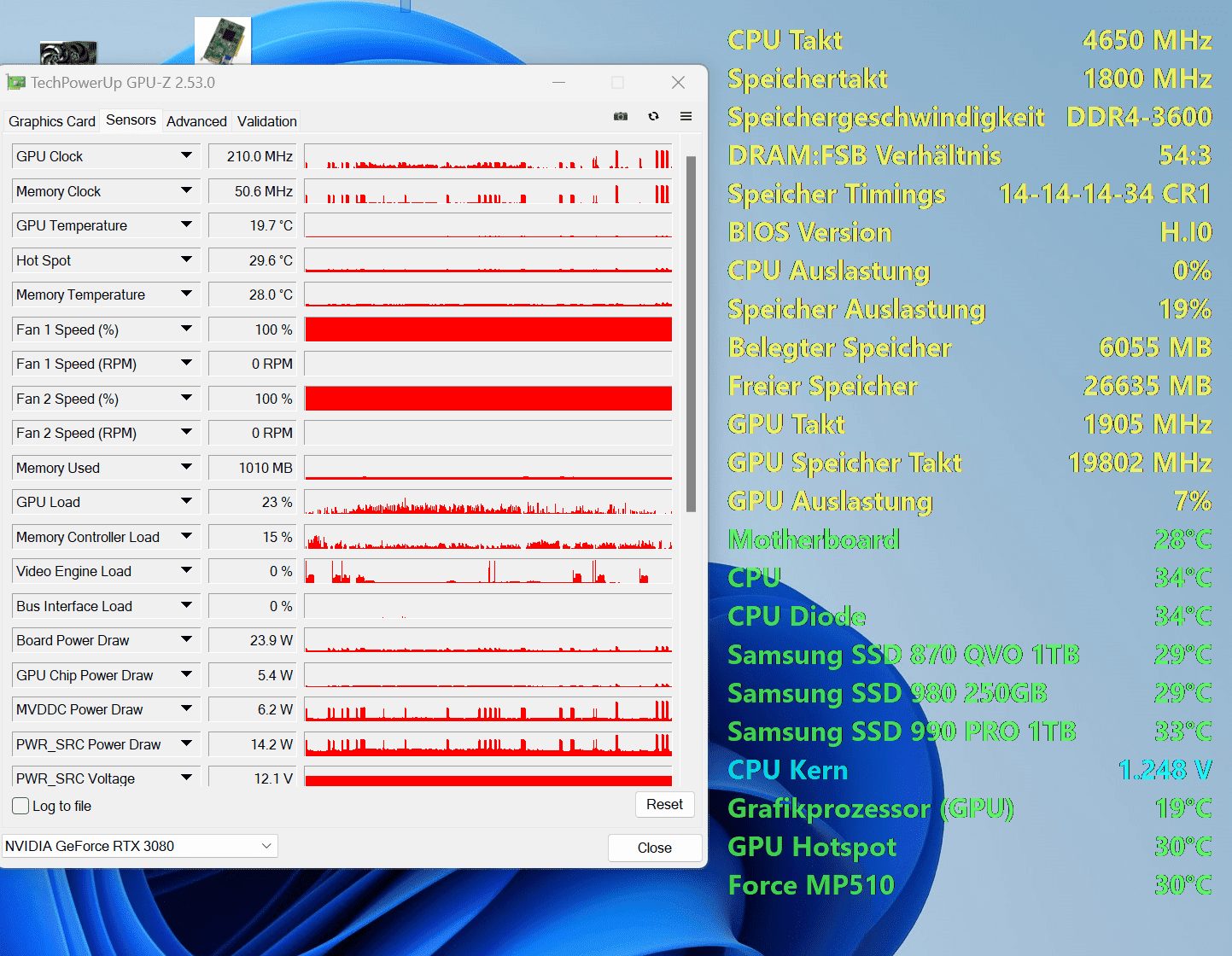Expand the Fan 2 Speed (%) dropdown
The image size is (1232, 956).
click(186, 398)
